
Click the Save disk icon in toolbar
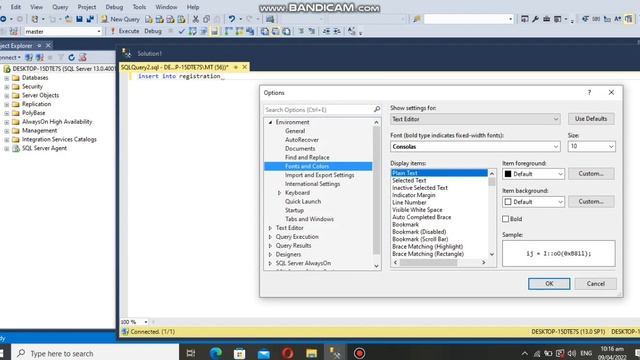click(79, 19)
